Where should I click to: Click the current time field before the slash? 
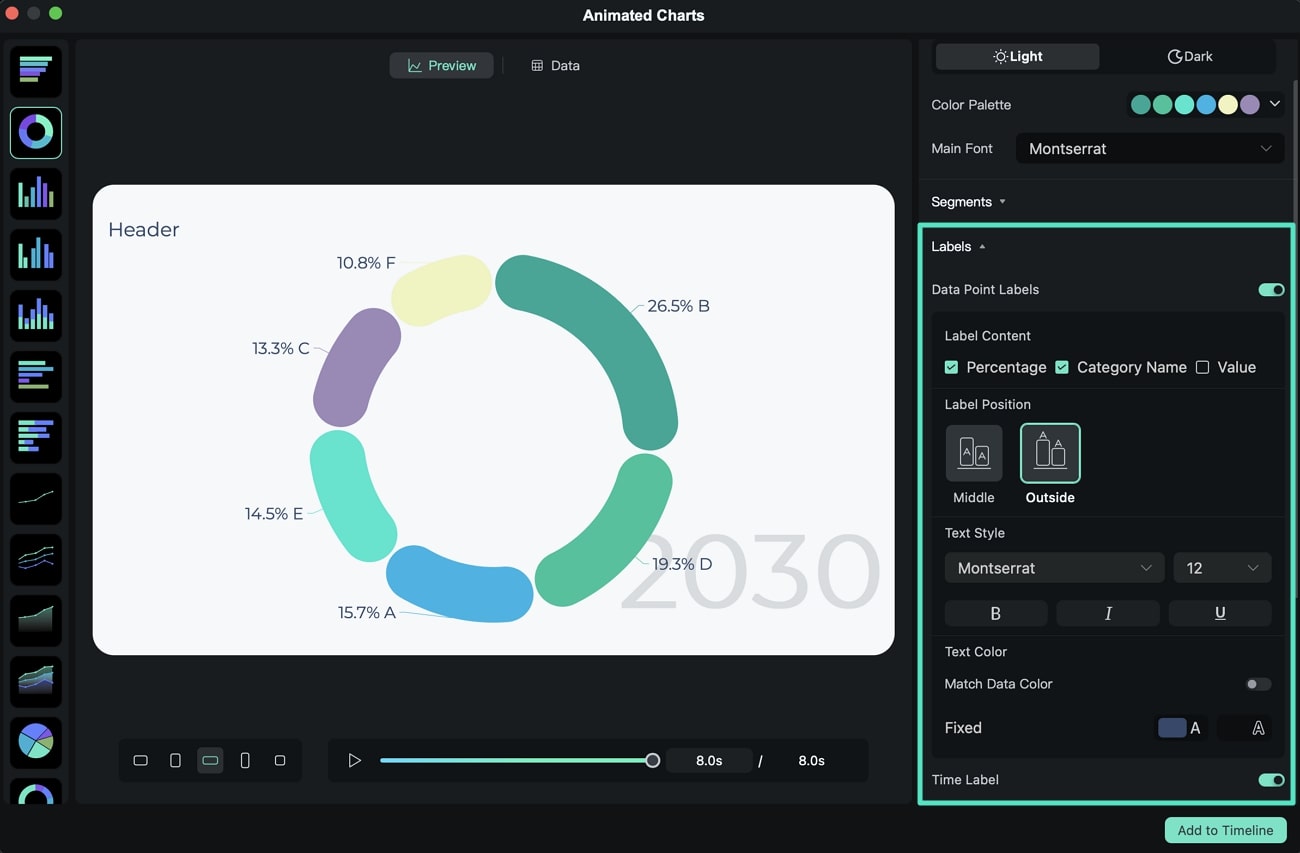(x=709, y=761)
